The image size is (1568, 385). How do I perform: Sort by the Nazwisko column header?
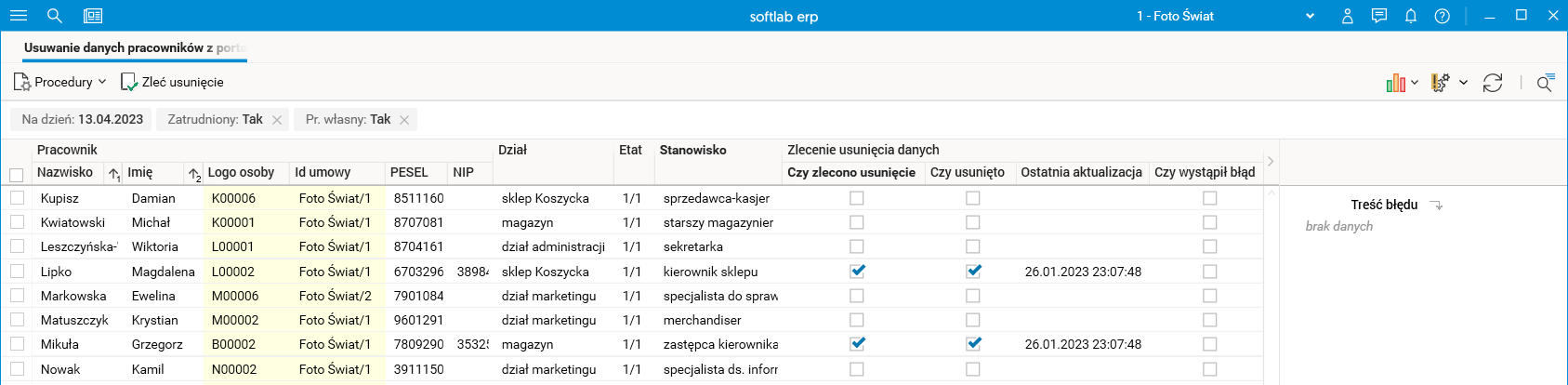pyautogui.click(x=65, y=172)
